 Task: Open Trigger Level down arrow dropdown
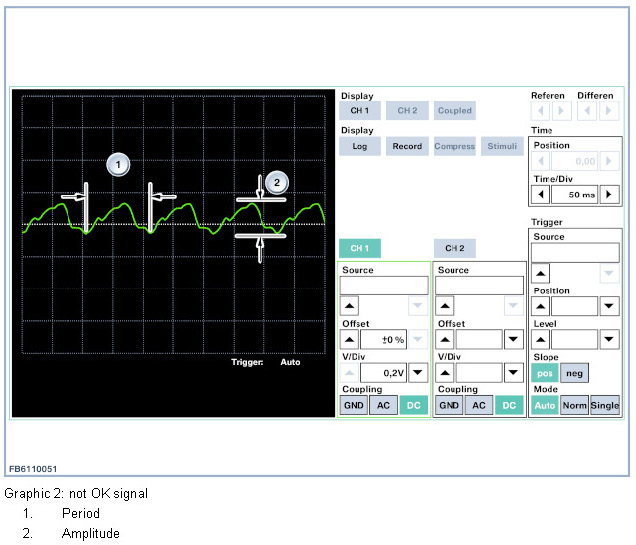(x=608, y=340)
